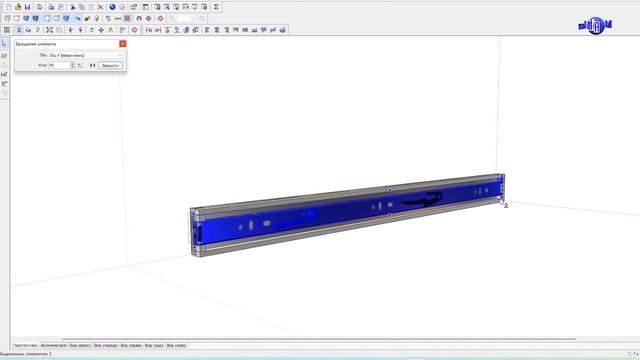Save the project with the floppy disk icon
The width and height of the screenshot is (640, 360).
coord(27,7)
